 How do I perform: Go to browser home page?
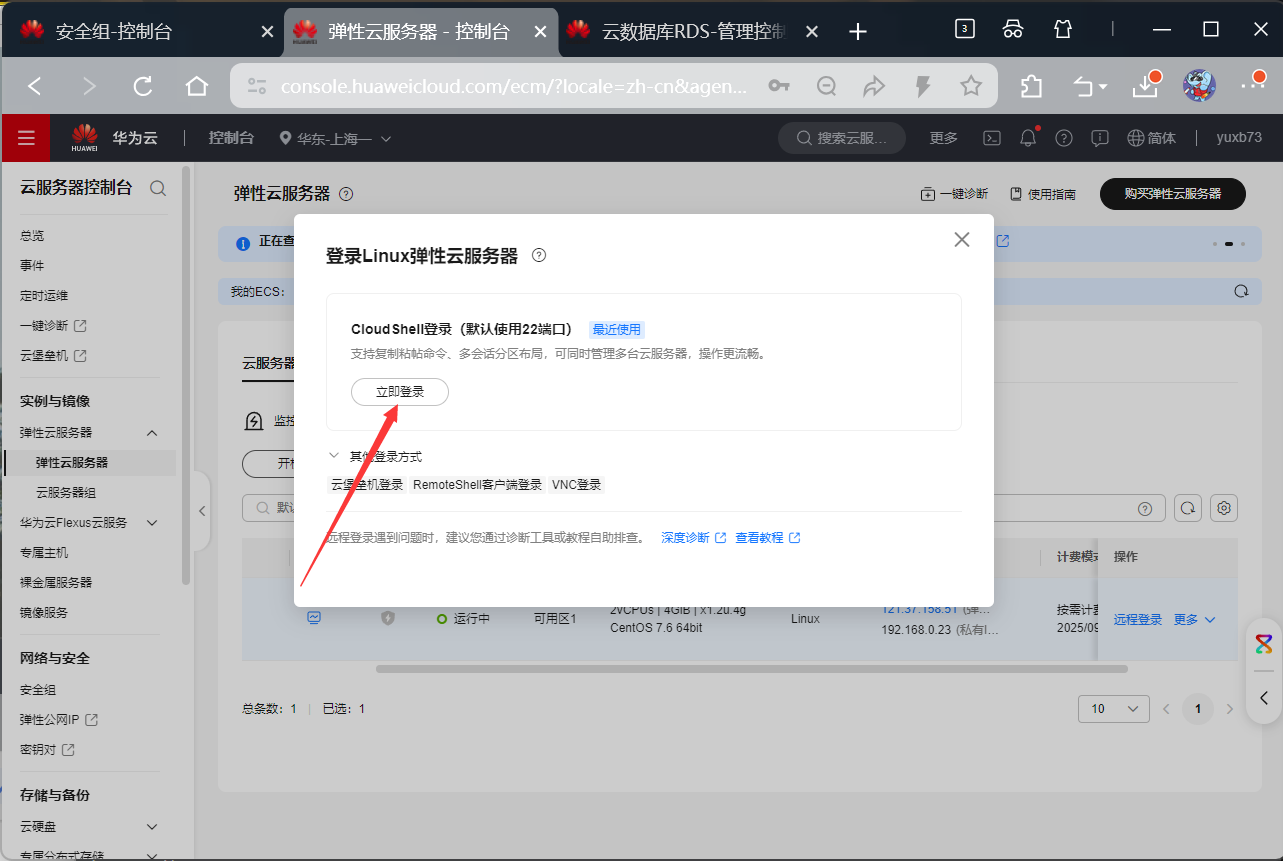coord(197,86)
